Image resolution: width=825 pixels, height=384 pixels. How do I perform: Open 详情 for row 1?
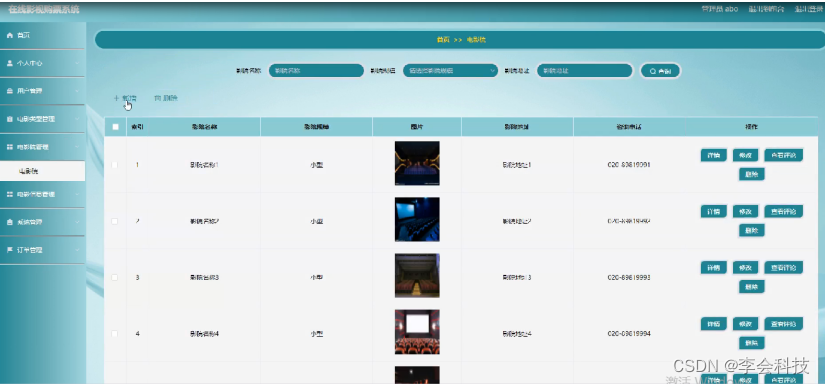pyautogui.click(x=713, y=155)
